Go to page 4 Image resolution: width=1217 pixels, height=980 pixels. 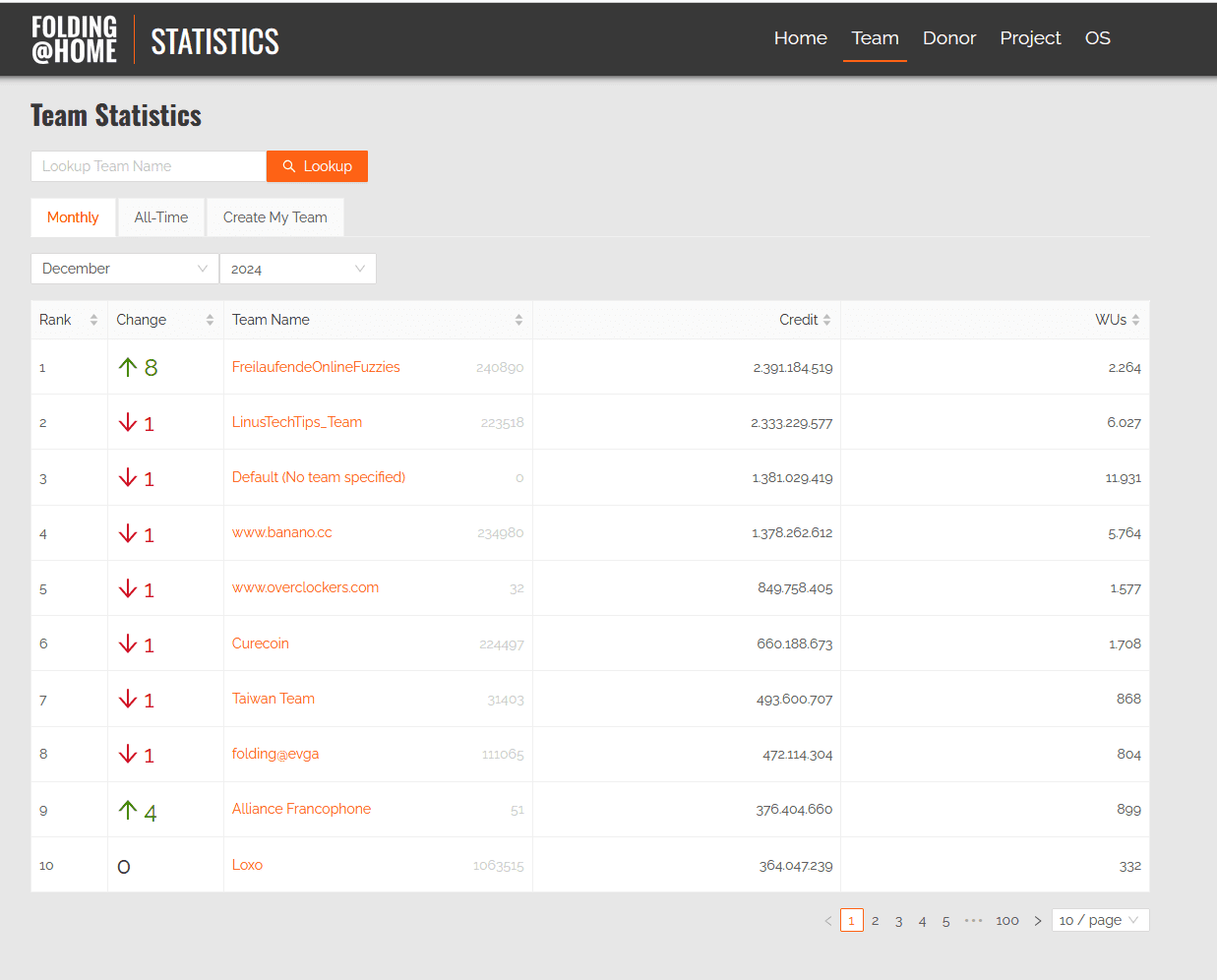[x=923, y=921]
